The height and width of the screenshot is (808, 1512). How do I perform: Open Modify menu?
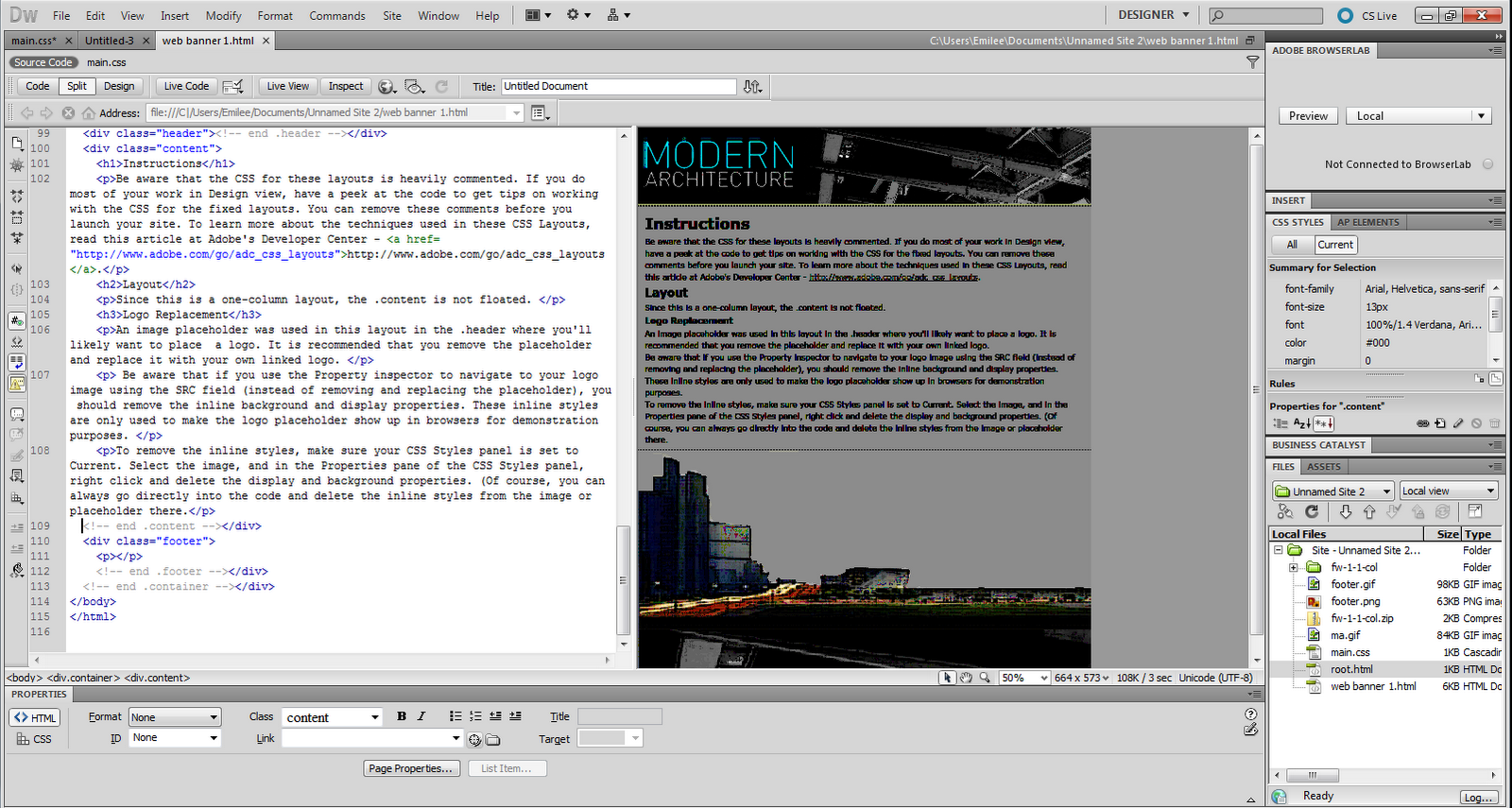[223, 16]
